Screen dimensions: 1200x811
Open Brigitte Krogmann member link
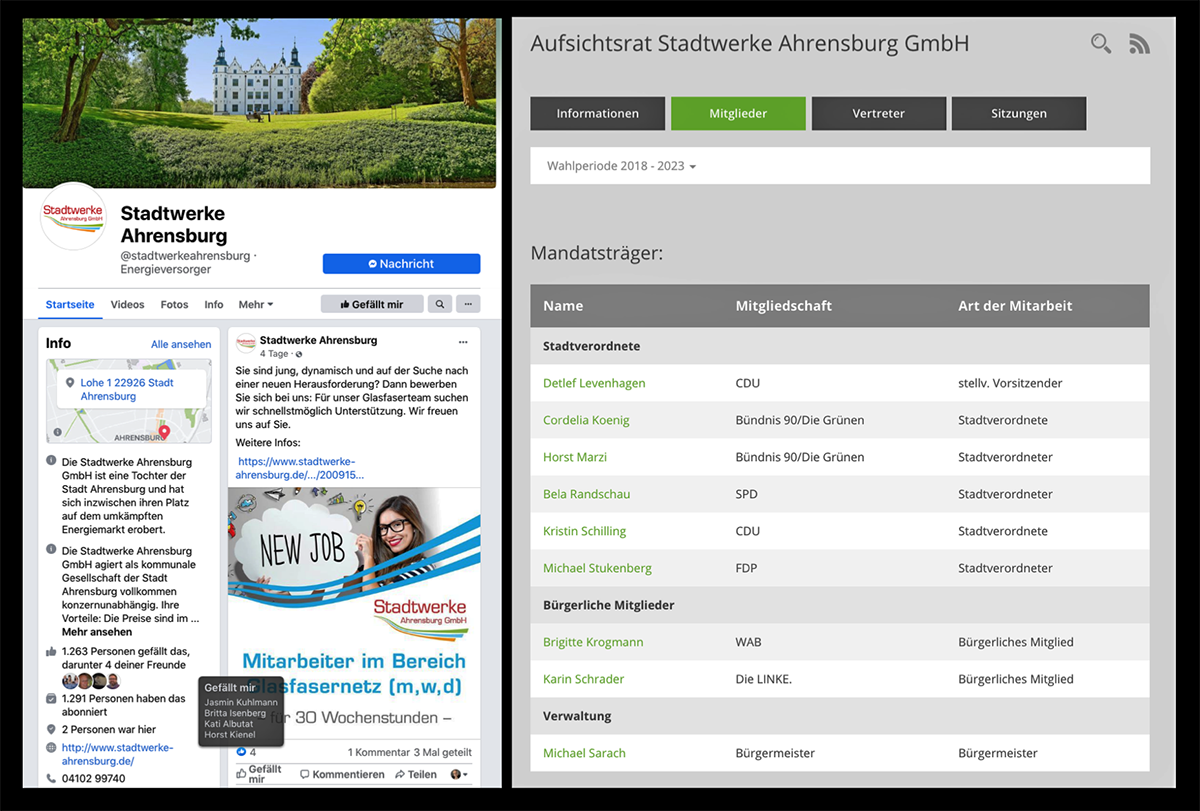[593, 642]
